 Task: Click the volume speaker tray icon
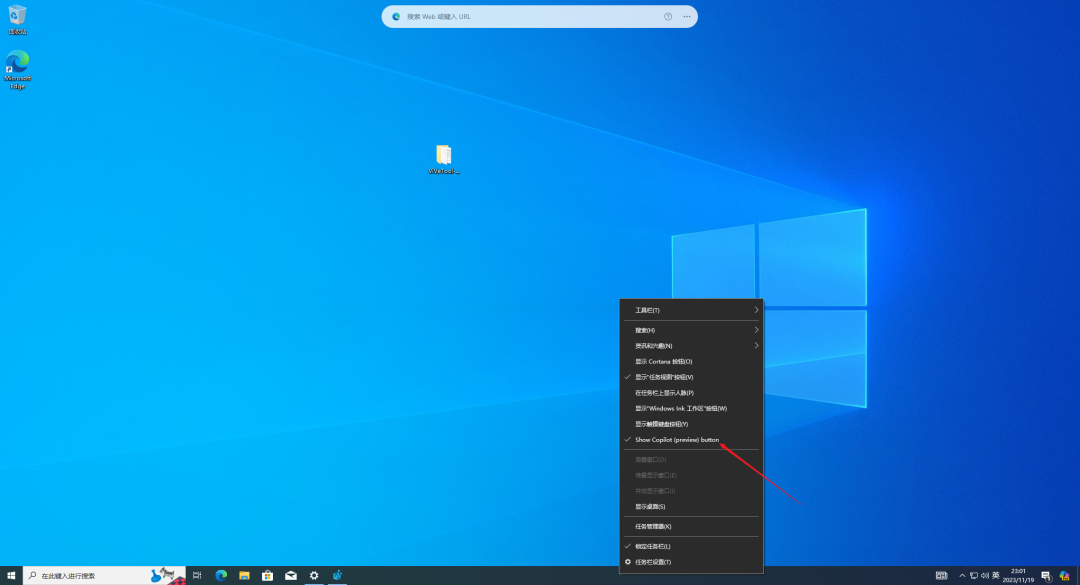pos(984,575)
